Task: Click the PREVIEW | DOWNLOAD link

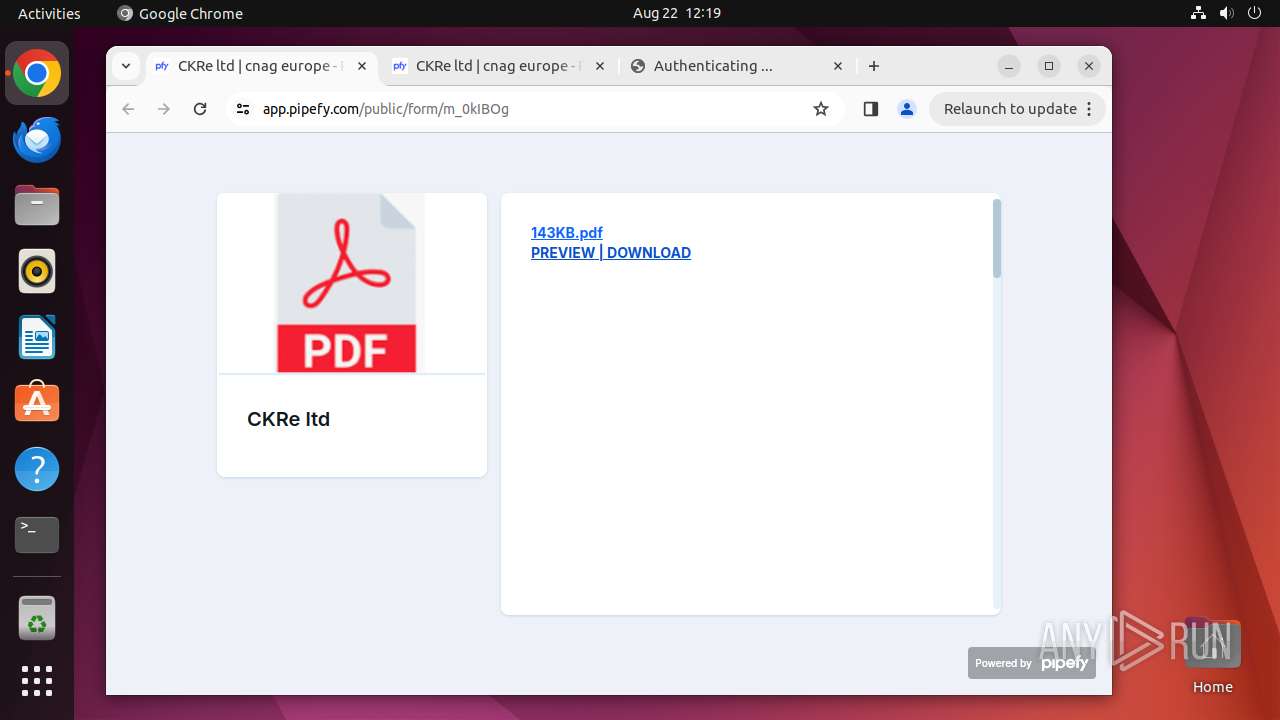Action: click(611, 253)
